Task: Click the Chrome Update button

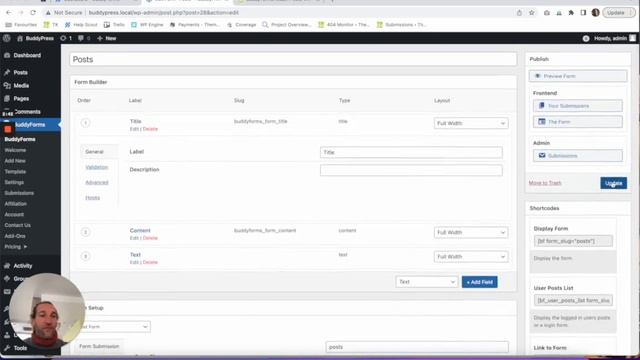Action: point(618,13)
